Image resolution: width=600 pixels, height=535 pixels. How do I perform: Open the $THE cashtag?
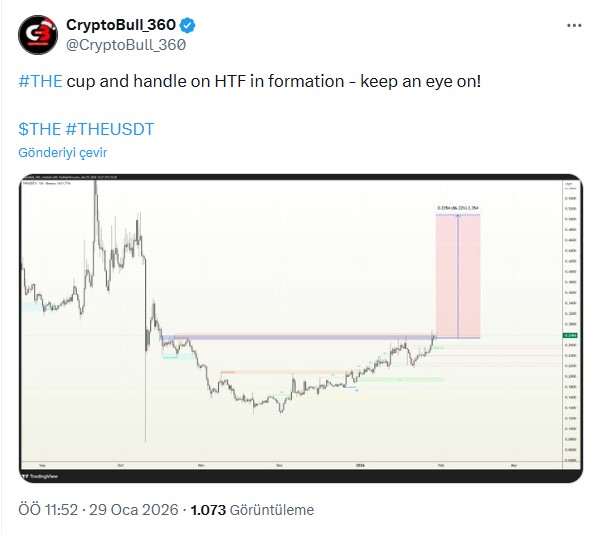tap(40, 129)
